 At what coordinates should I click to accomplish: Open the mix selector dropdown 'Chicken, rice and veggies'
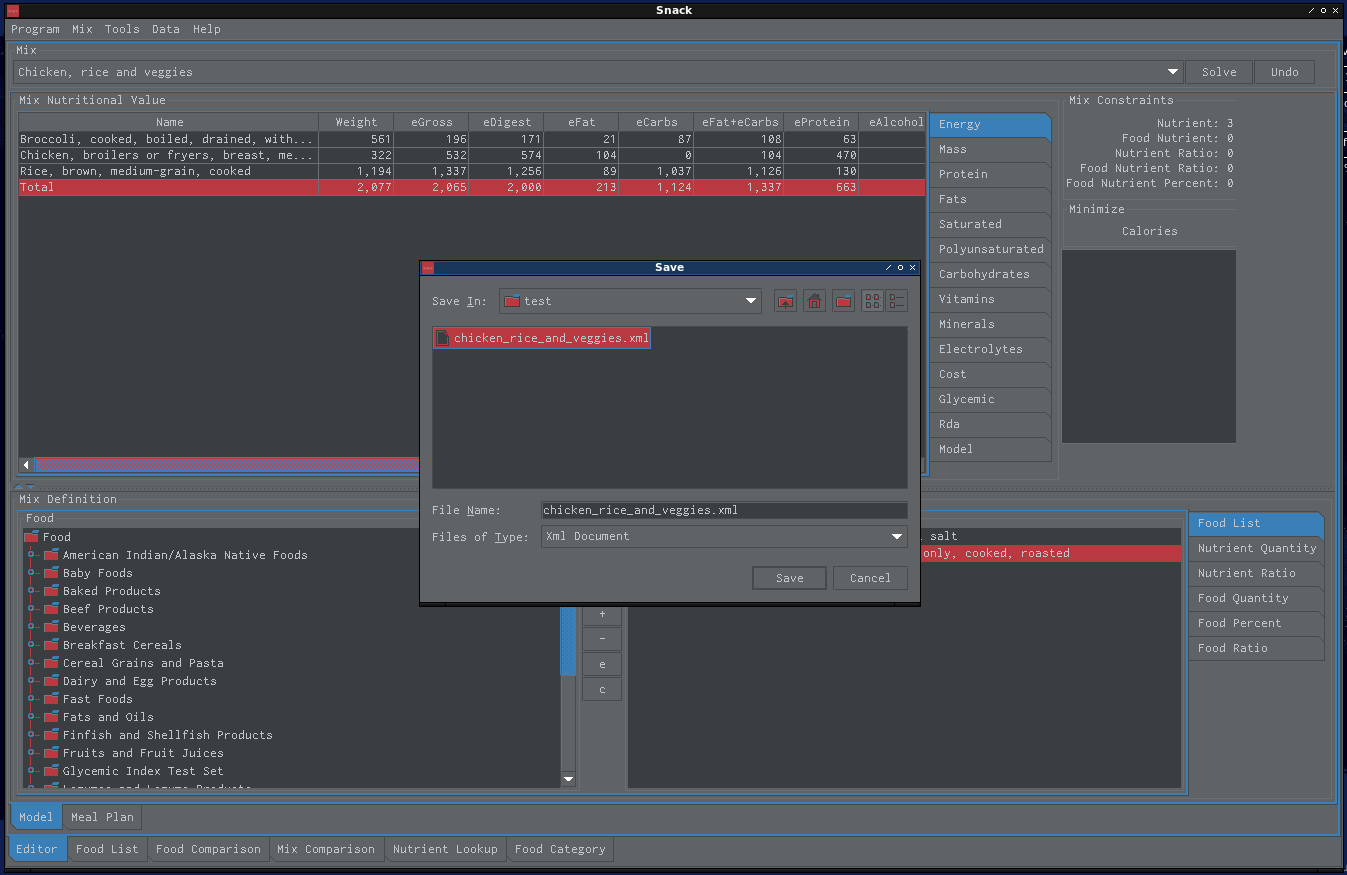1173,72
